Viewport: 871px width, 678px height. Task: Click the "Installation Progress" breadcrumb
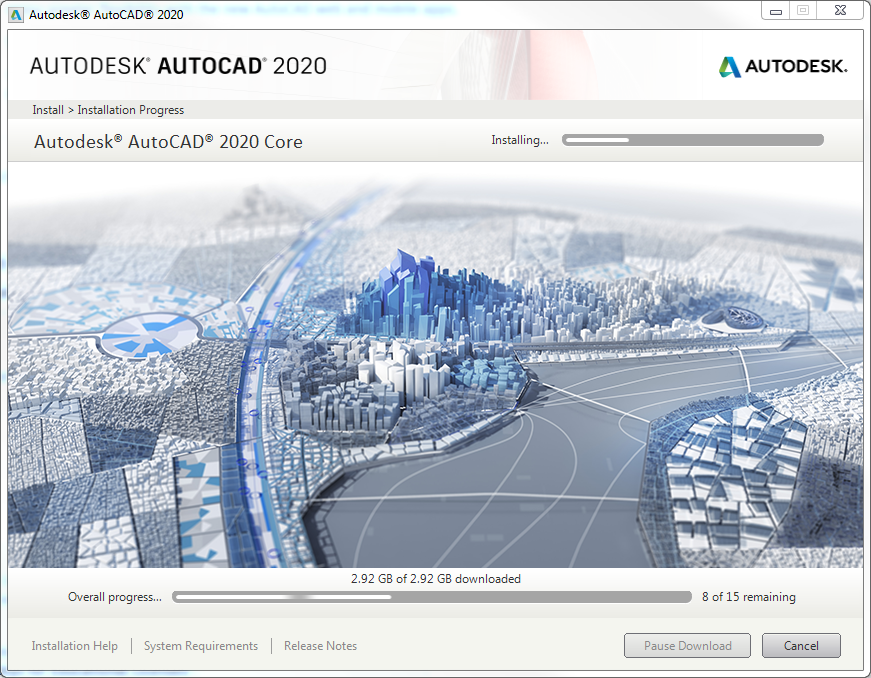(131, 110)
